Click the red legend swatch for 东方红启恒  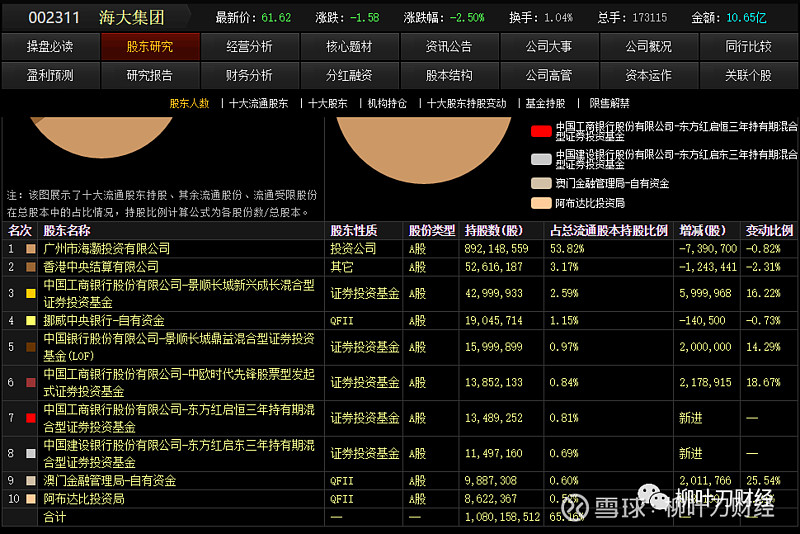coord(541,131)
